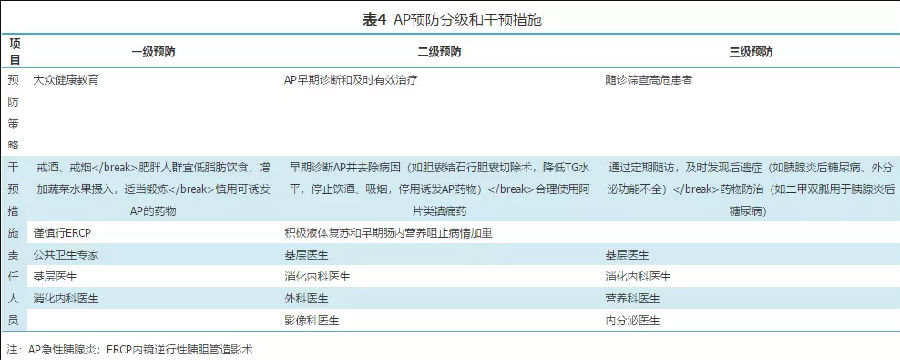Click the 公共卫生专家 cell

click(x=66, y=254)
